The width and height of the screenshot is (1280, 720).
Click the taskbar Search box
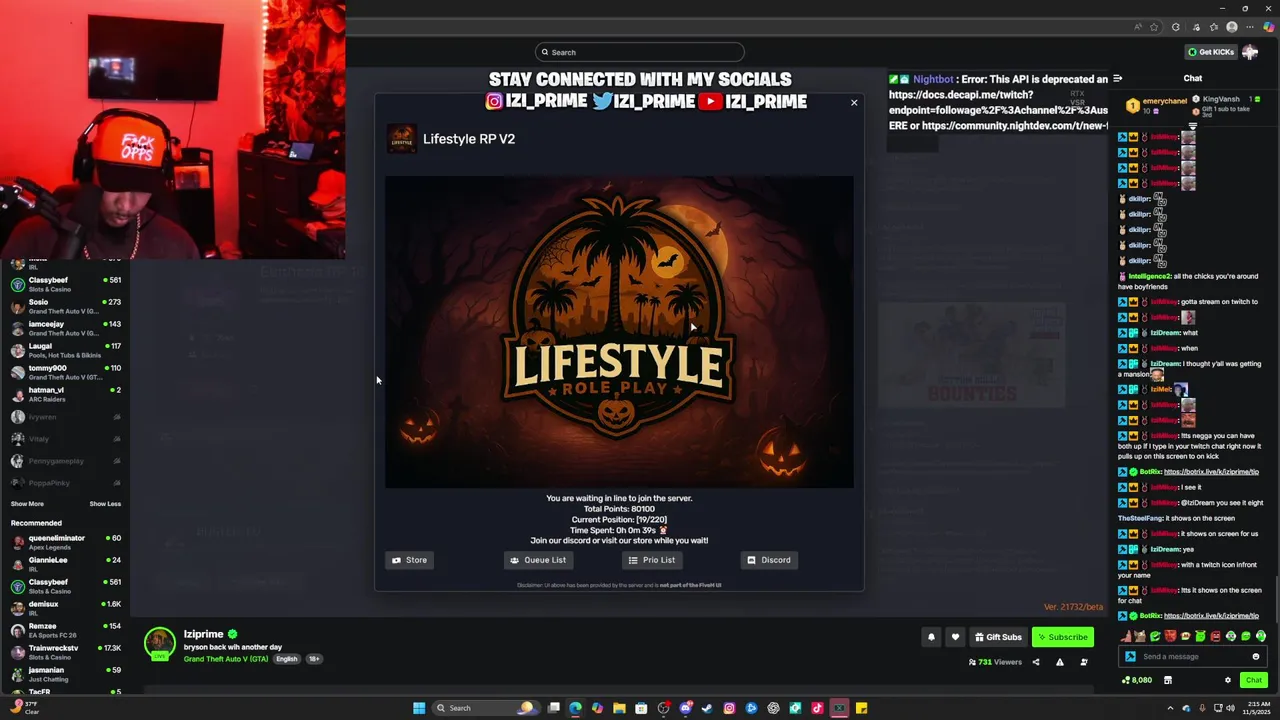pyautogui.click(x=486, y=708)
